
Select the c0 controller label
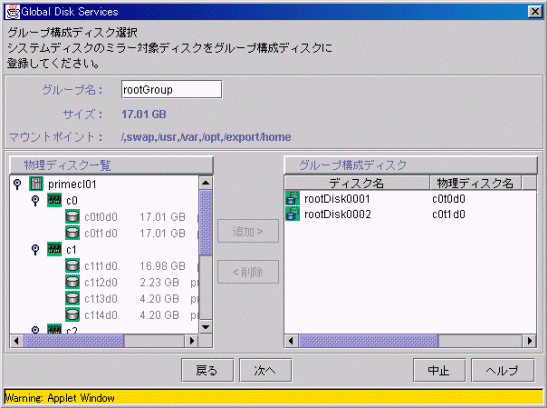[72, 201]
